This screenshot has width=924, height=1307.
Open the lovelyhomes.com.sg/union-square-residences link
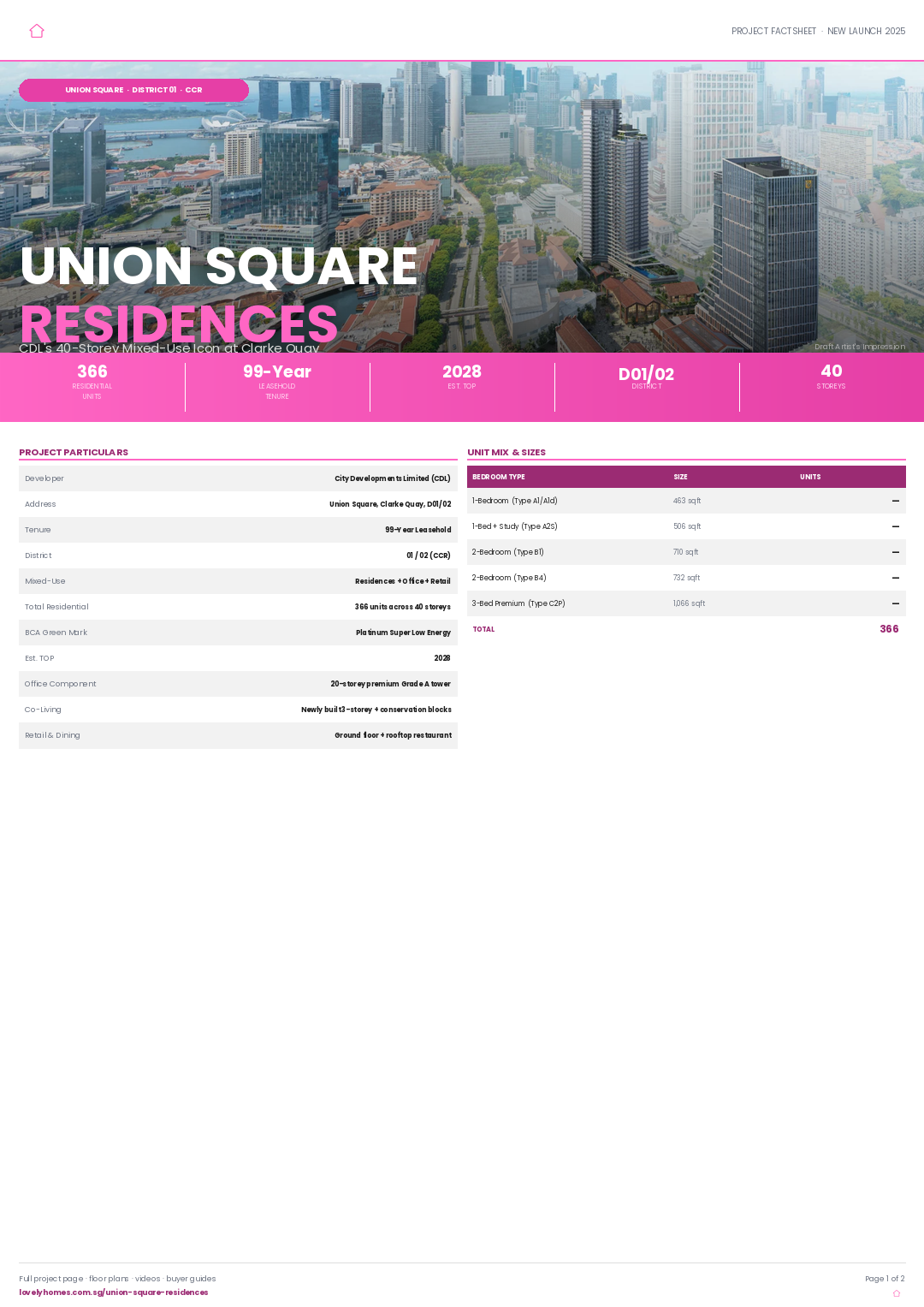(114, 1292)
